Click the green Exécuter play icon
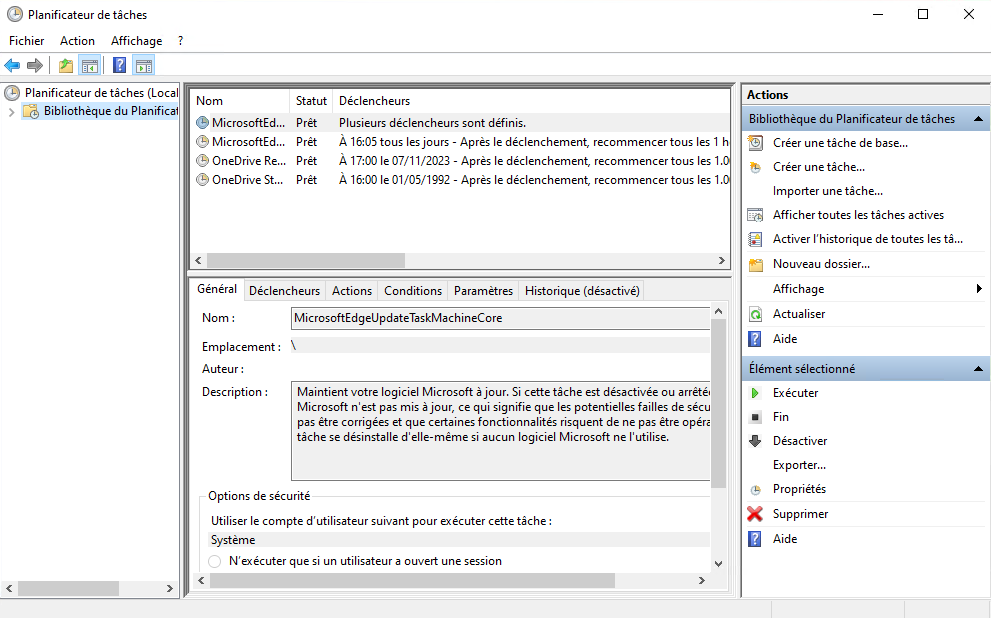Viewport: 991px width, 618px height. coord(755,393)
